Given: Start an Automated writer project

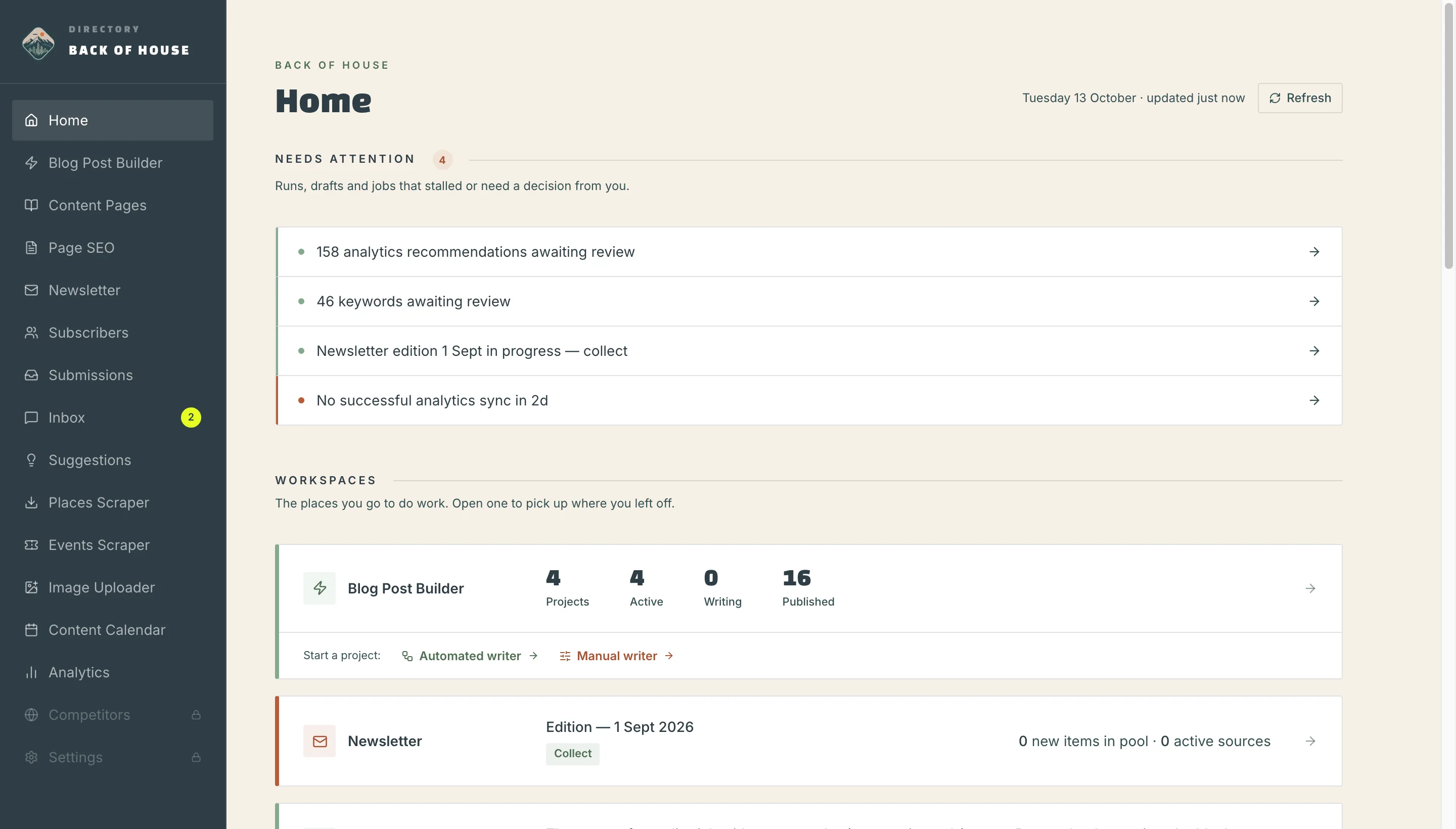Looking at the screenshot, I should pyautogui.click(x=470, y=656).
